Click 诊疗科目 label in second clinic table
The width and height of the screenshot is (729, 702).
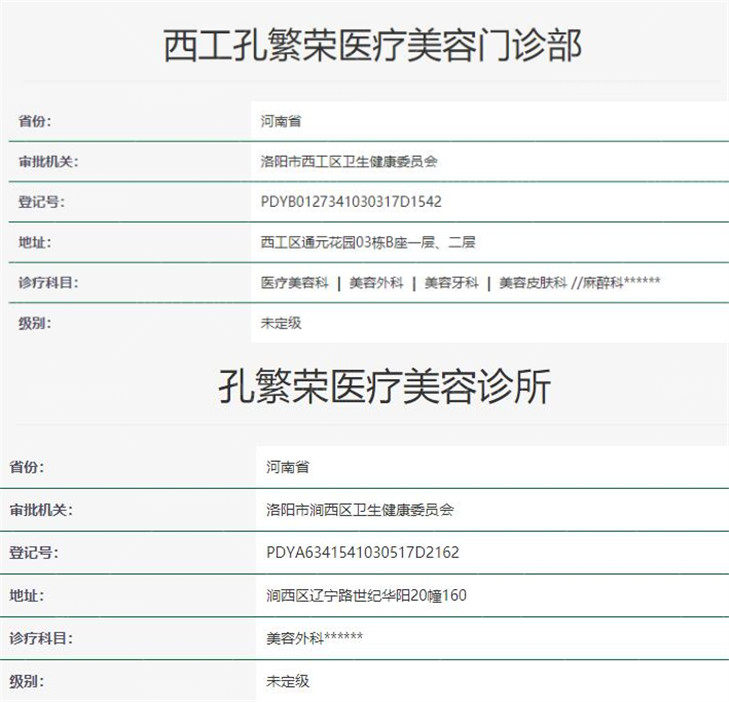41,638
